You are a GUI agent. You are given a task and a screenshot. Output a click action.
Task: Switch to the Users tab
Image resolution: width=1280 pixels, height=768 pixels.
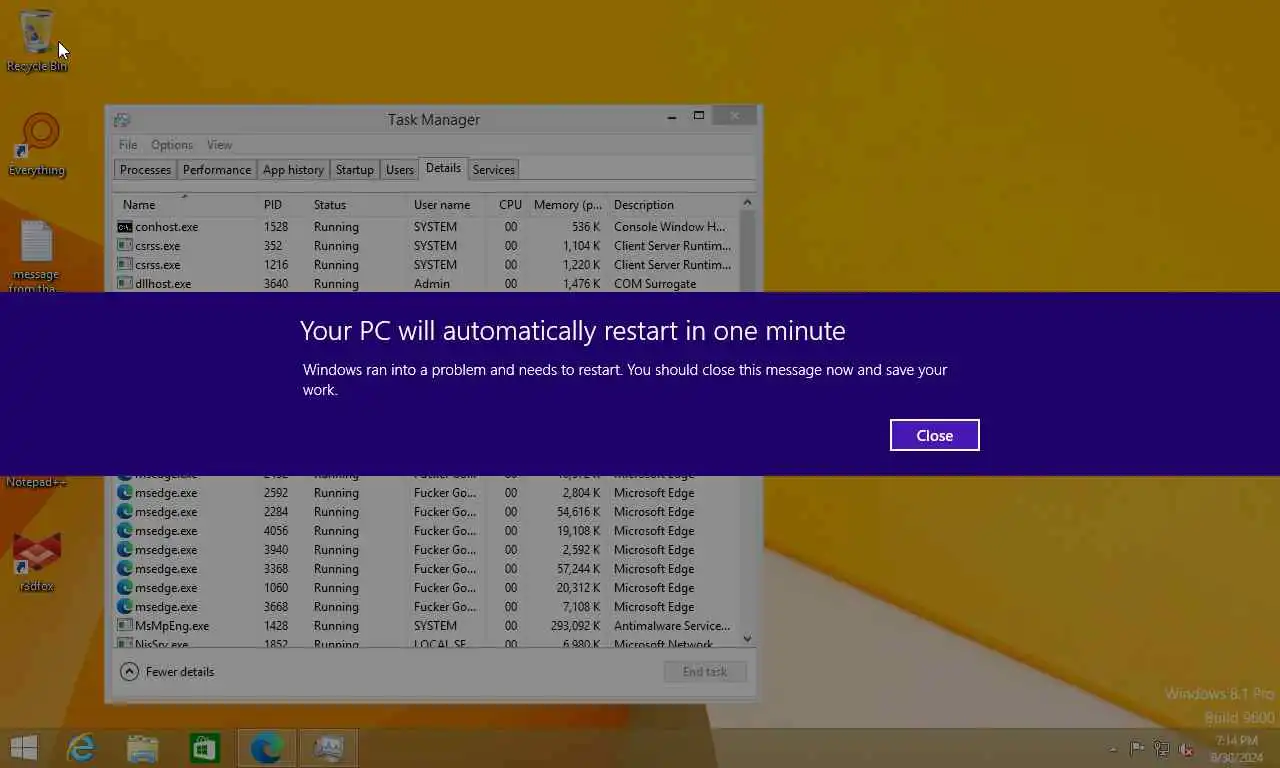point(399,170)
